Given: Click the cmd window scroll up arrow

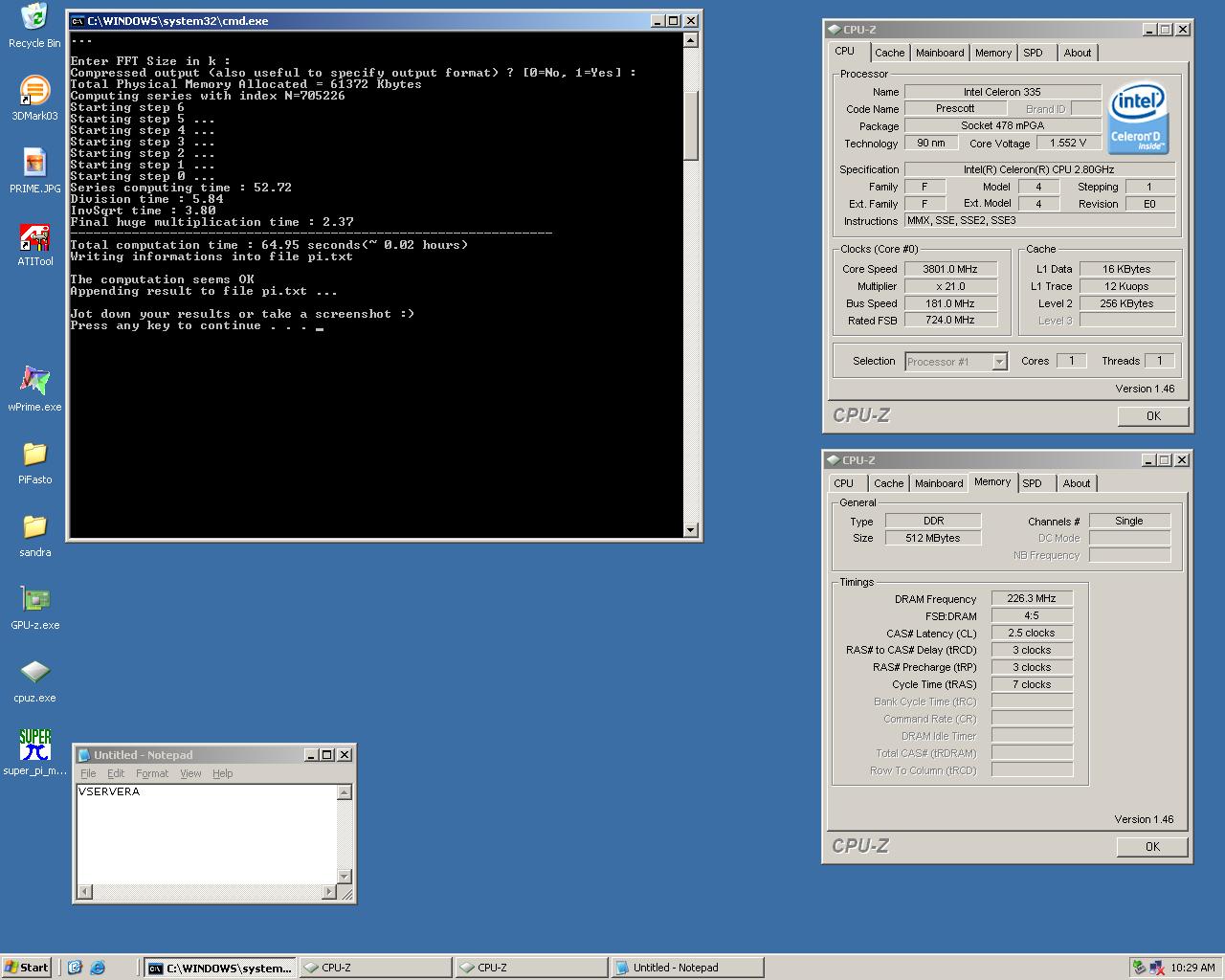Looking at the screenshot, I should tap(691, 39).
